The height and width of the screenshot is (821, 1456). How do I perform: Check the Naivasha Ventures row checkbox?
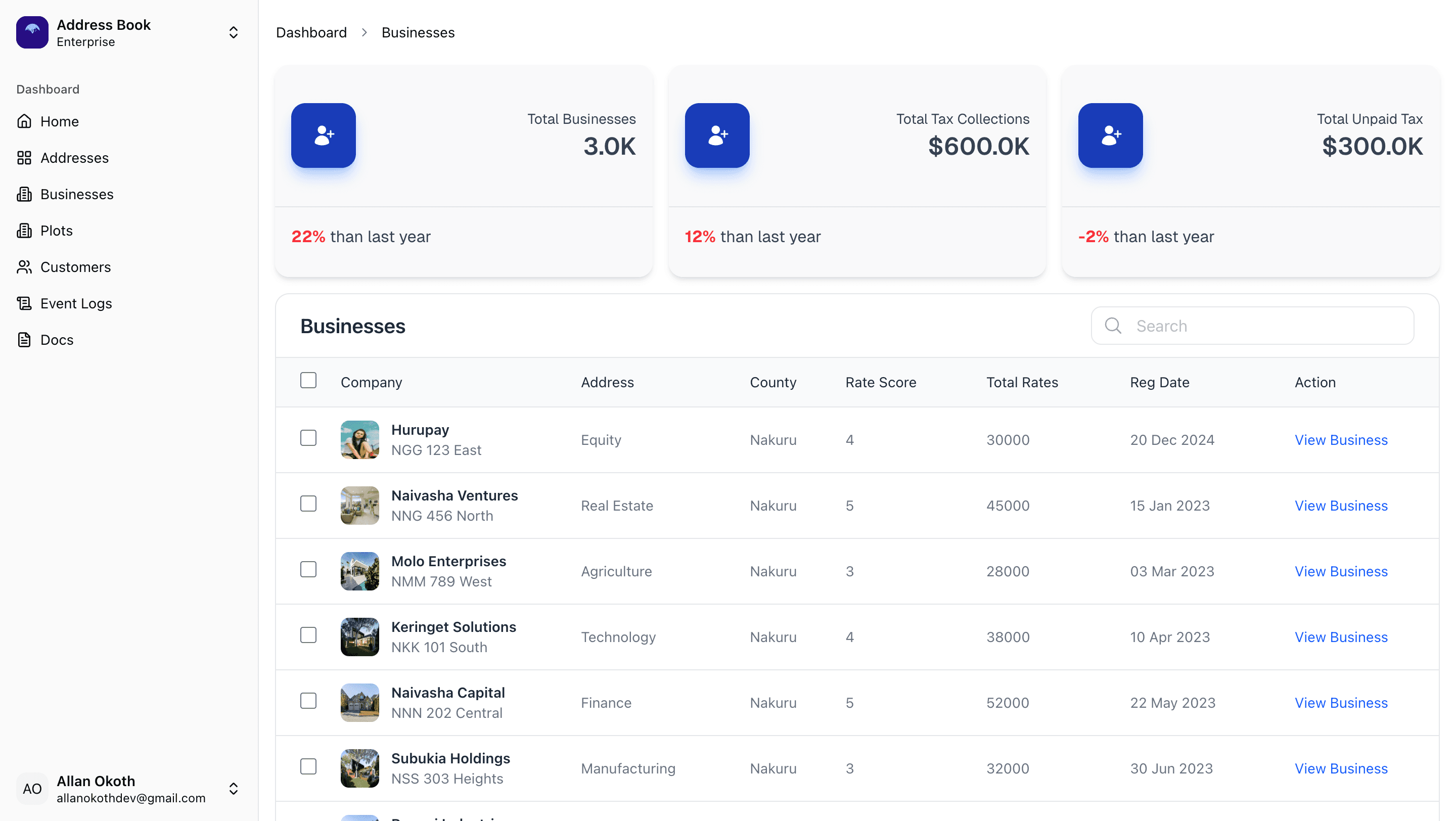[x=308, y=504]
